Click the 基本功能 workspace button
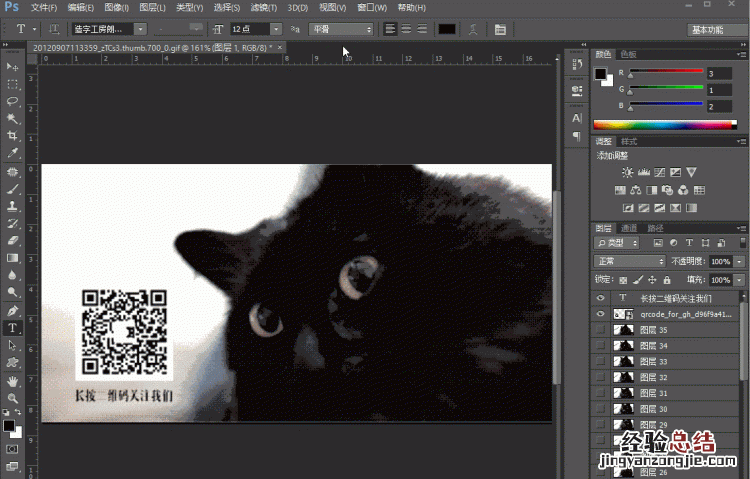750x479 pixels. pyautogui.click(x=712, y=30)
